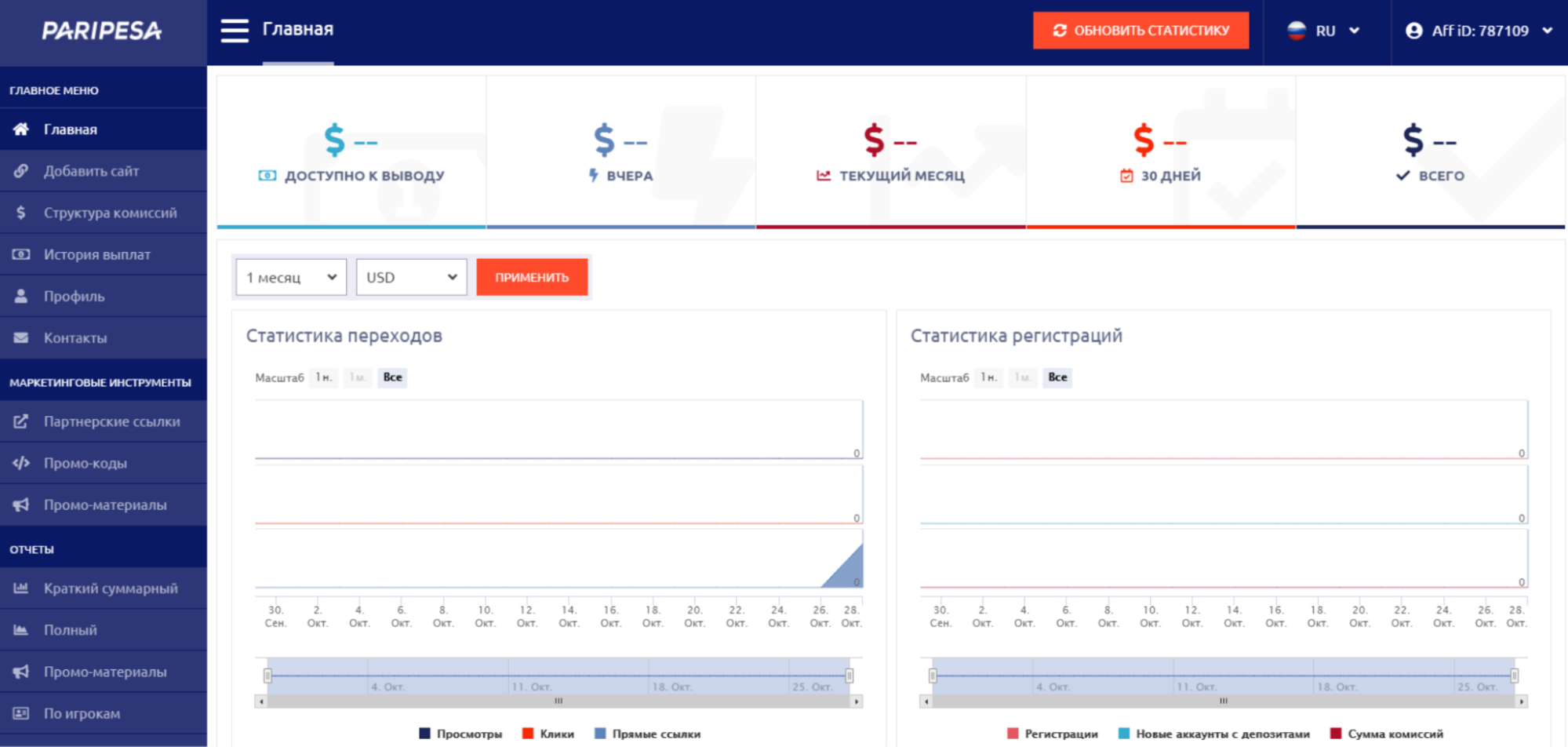Viewport: 1568px width, 747px height.
Task: Toggle Регистрации series in registrations legend
Action: (1052, 734)
